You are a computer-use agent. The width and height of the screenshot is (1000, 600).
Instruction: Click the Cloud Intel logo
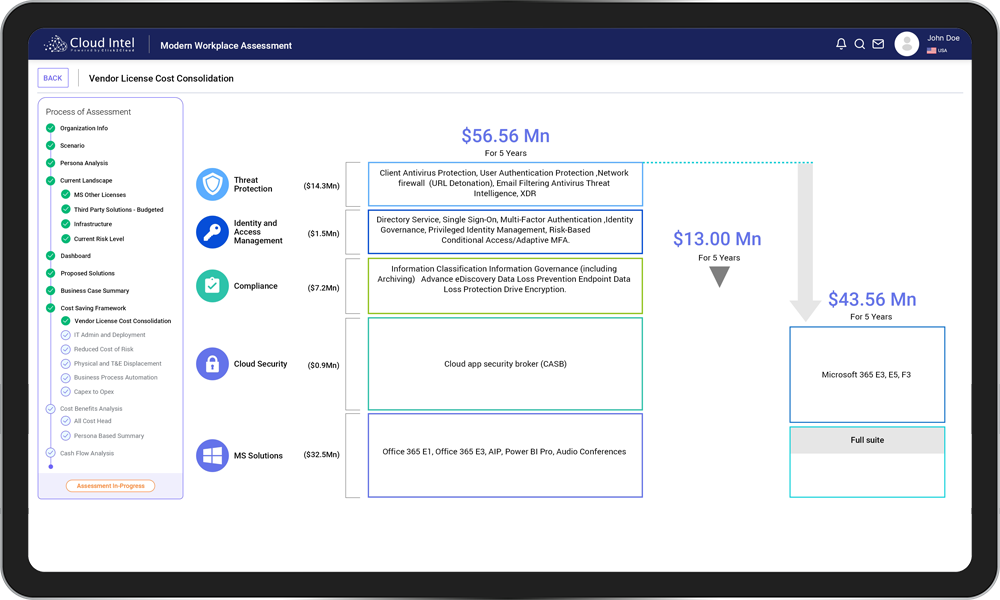point(89,44)
